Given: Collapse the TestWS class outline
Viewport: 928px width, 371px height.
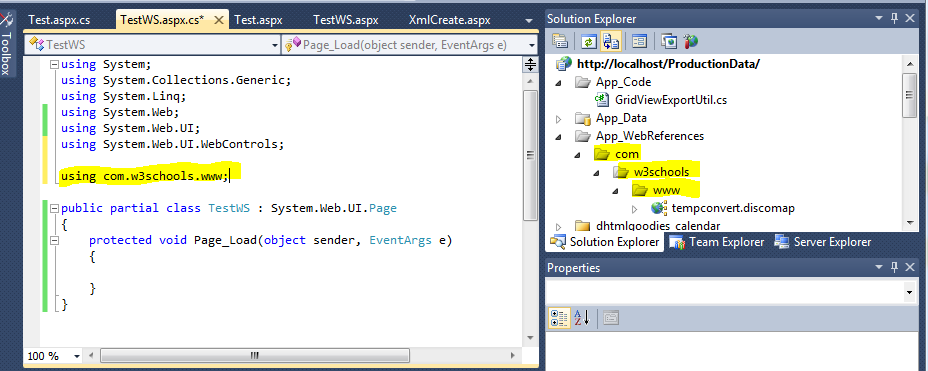Looking at the screenshot, I should click(54, 208).
